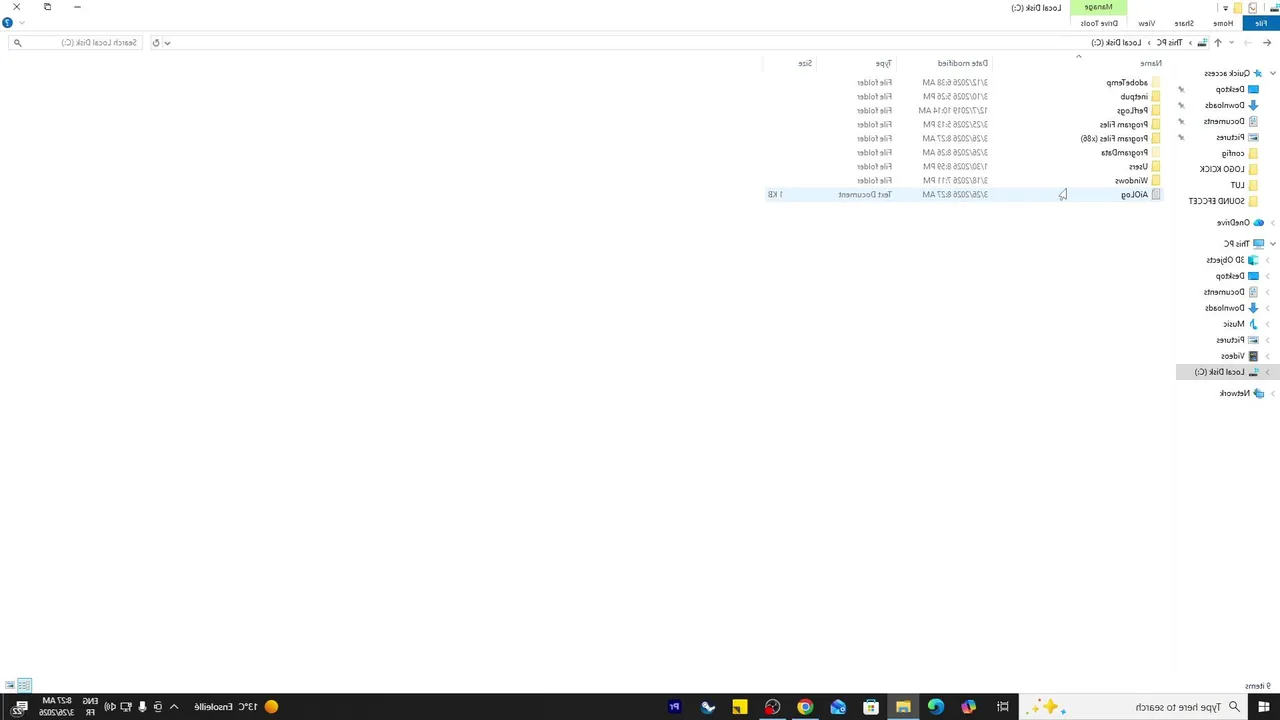
Task: Open Sticky Notes taskbar icon
Action: tap(740, 707)
